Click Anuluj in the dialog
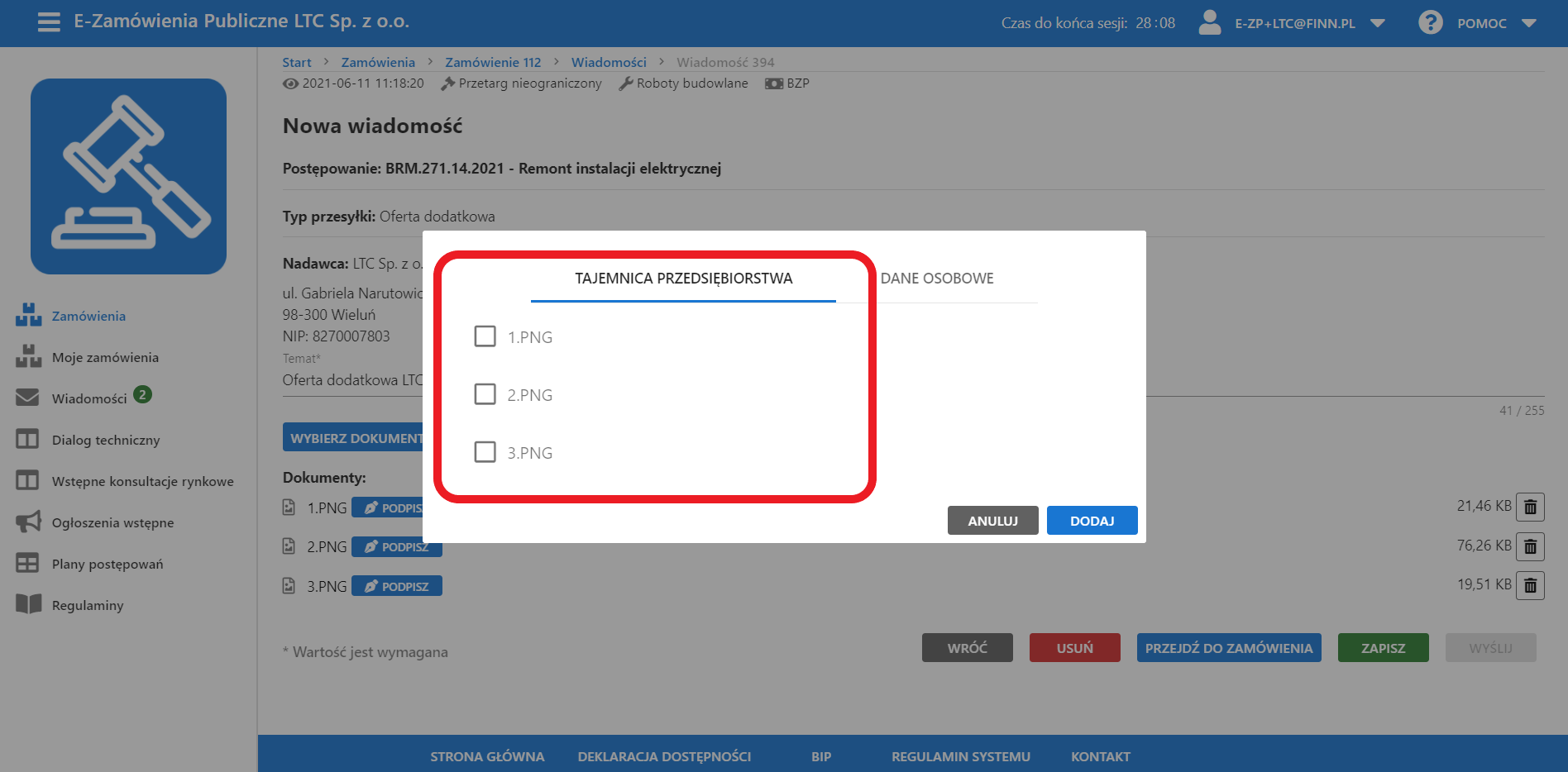Screen dimensions: 1568x772 tap(993, 521)
